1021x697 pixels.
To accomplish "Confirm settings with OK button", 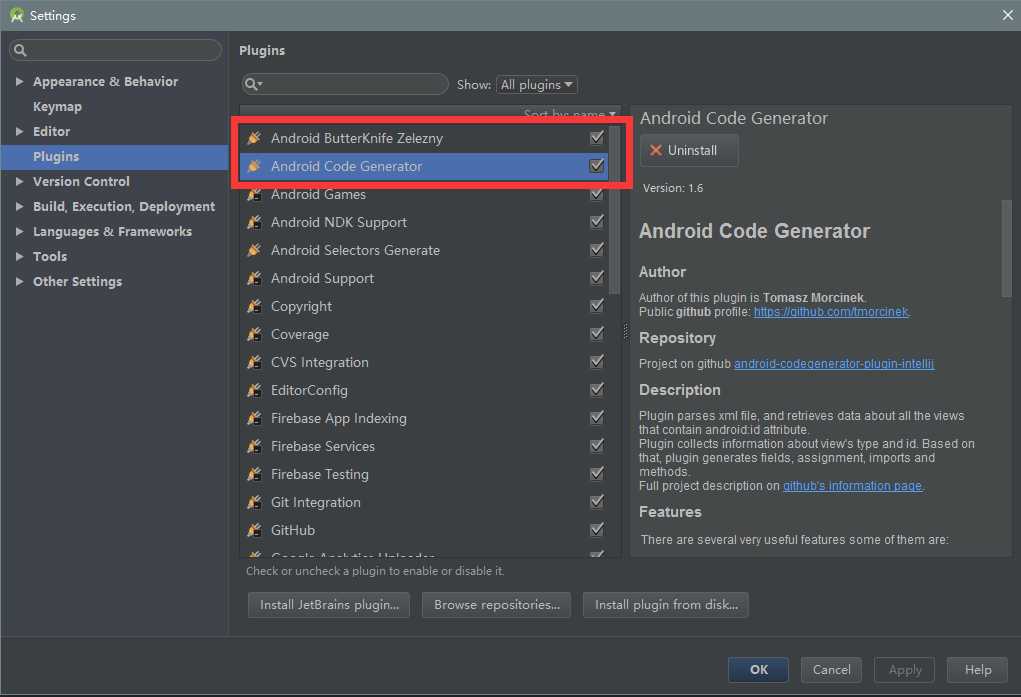I will [759, 670].
